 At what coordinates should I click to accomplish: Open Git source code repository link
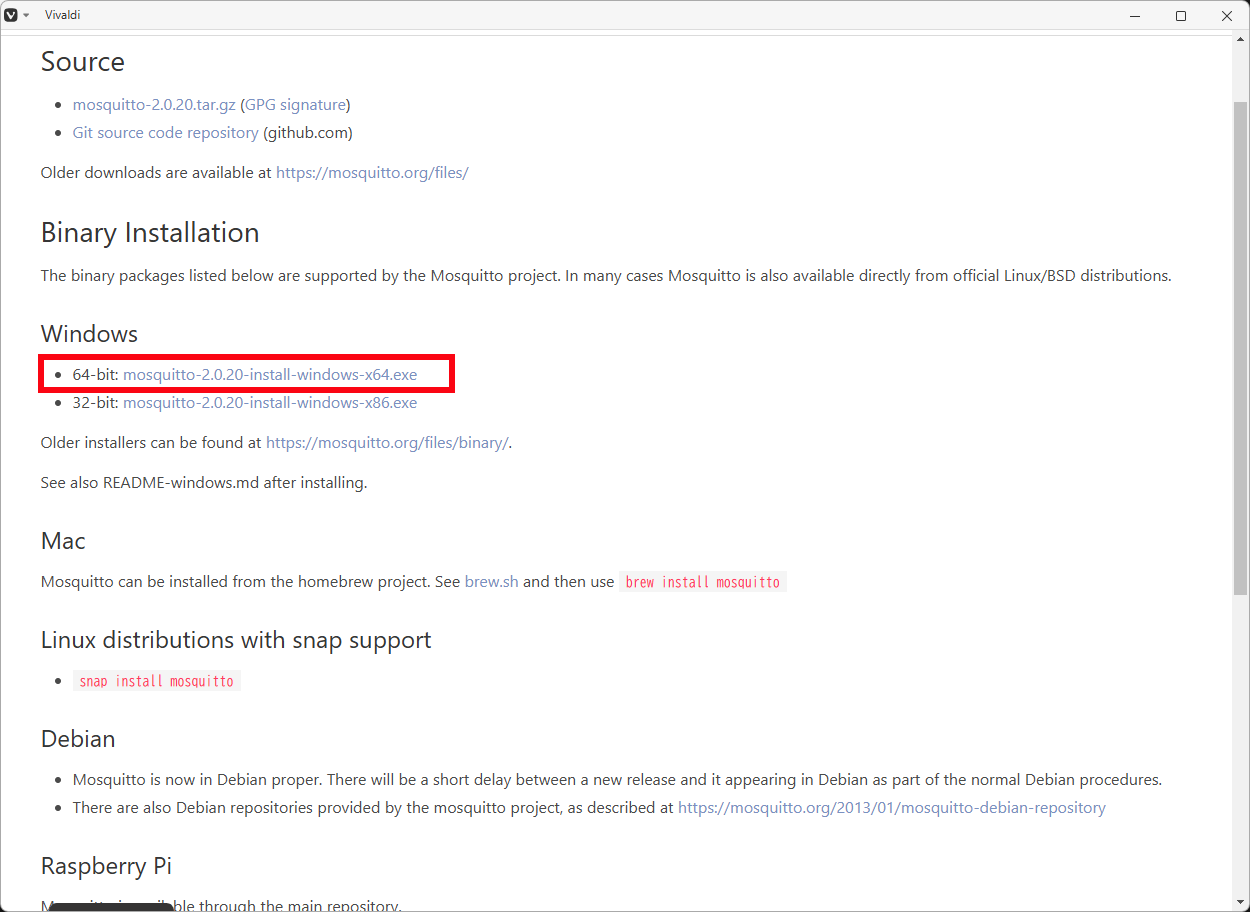(166, 132)
